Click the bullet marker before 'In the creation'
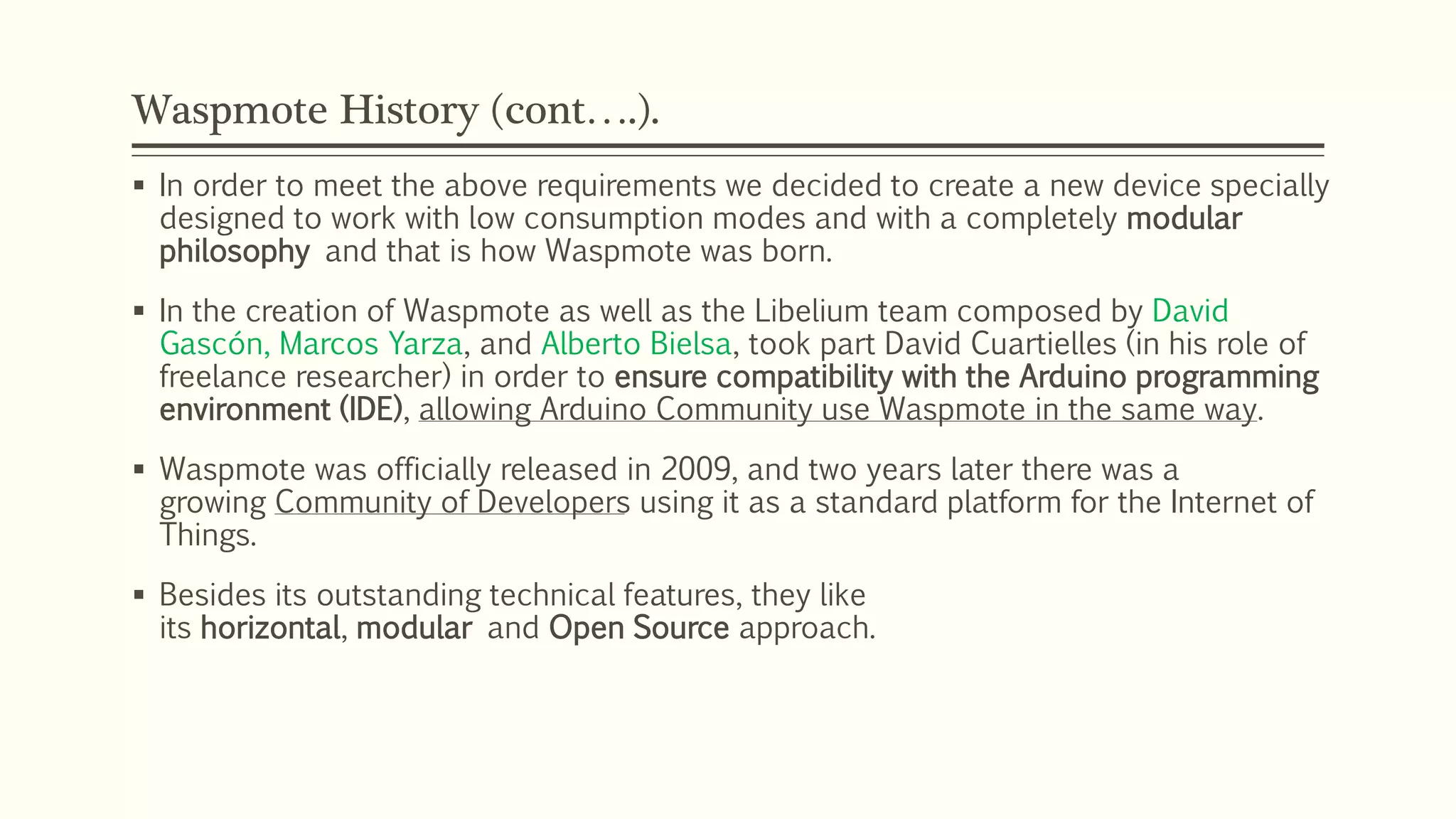Image resolution: width=1456 pixels, height=819 pixels. (139, 312)
